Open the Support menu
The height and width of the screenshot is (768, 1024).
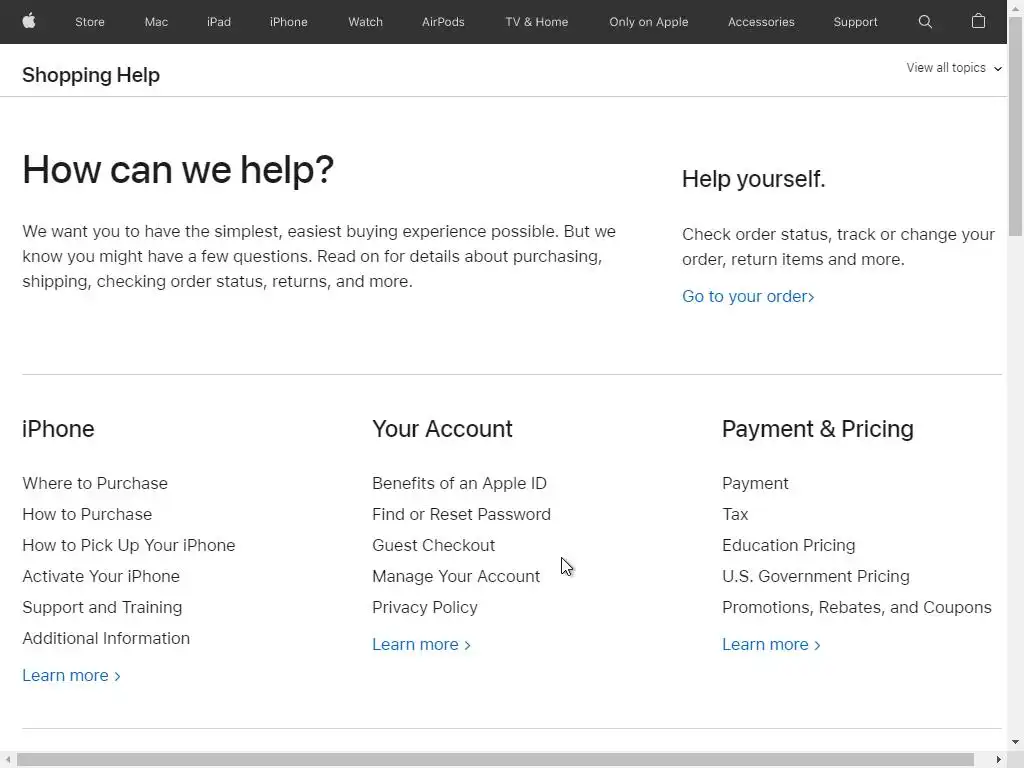point(855,22)
